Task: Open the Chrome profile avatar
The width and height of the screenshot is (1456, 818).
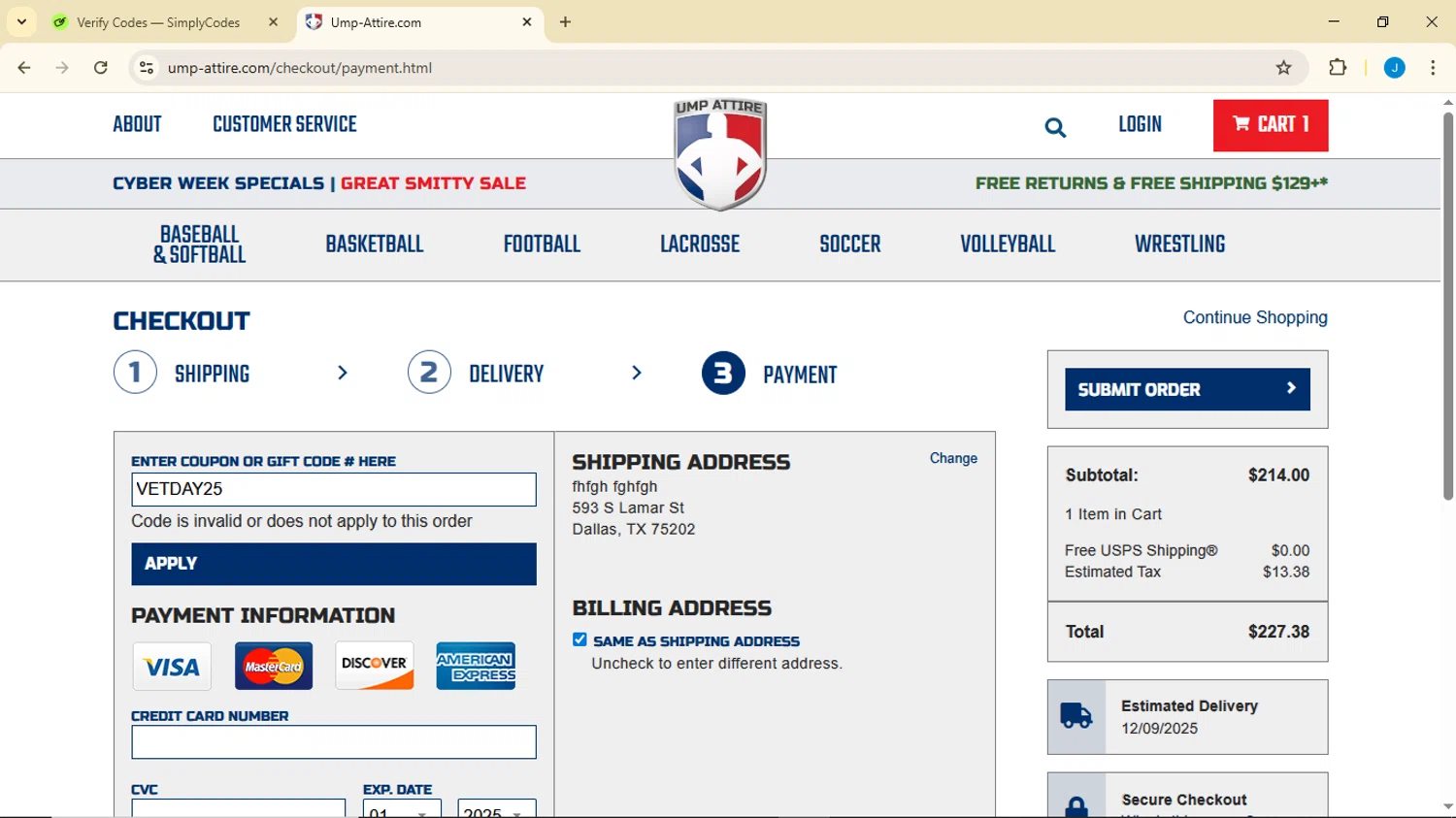Action: (x=1395, y=68)
